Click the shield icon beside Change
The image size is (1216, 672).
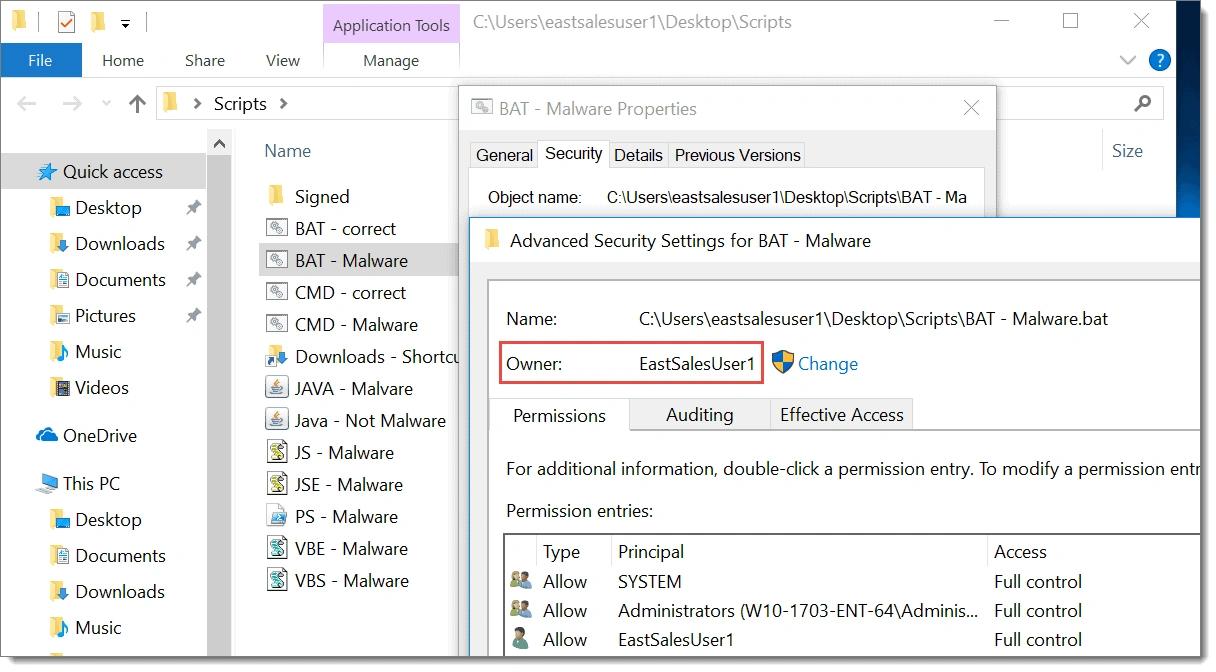tap(783, 362)
